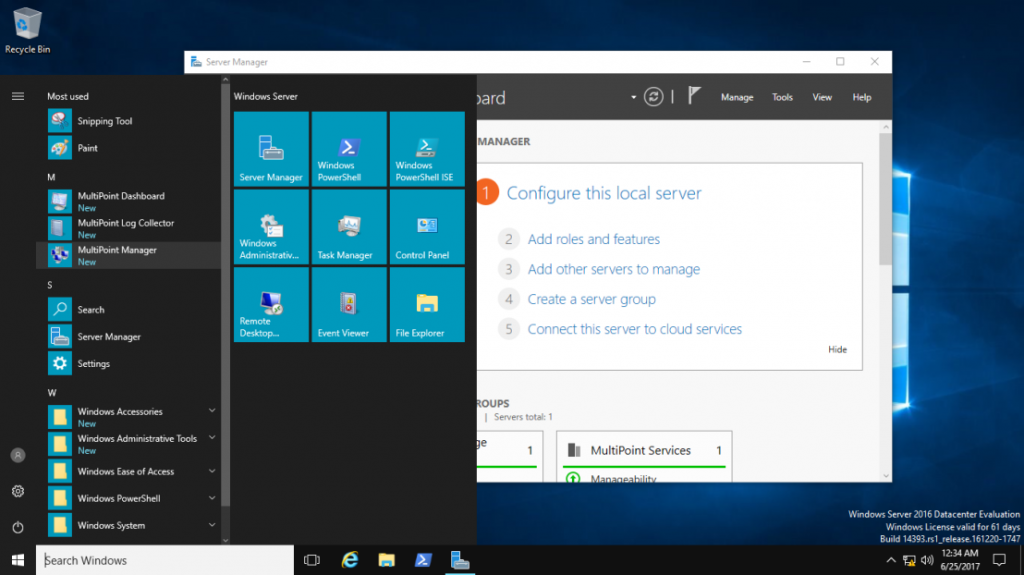The width and height of the screenshot is (1024, 575).
Task: Click the Start menu hamburger icon
Action: (x=18, y=96)
